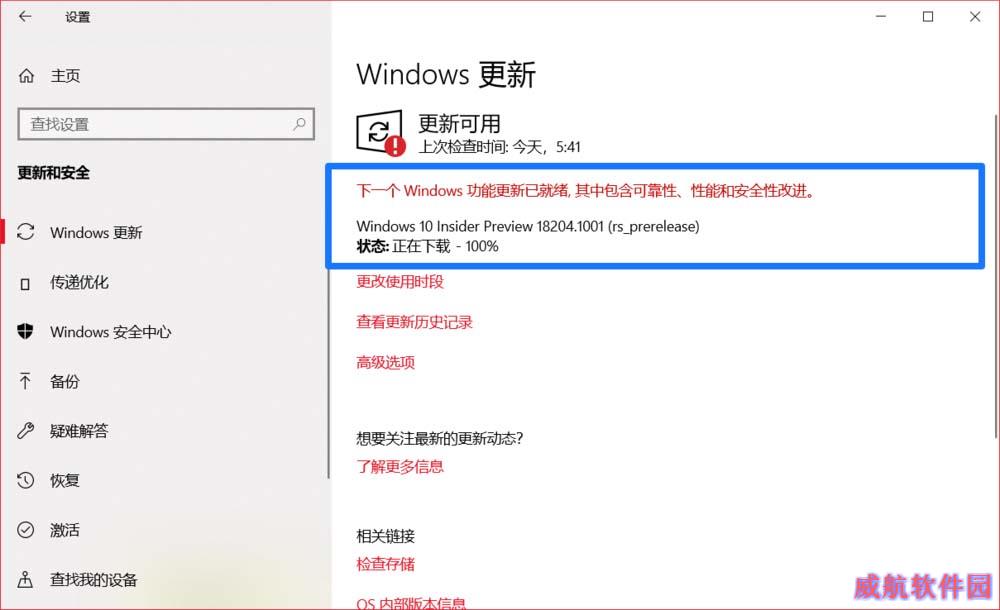The height and width of the screenshot is (610, 1000).
Task: Click the back arrow in title bar
Action: [25, 17]
